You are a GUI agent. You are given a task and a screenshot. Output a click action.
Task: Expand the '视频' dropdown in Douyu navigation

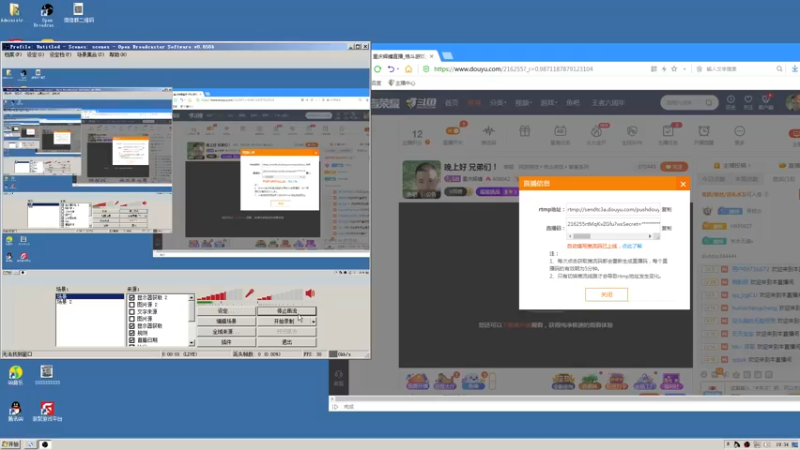click(x=522, y=103)
